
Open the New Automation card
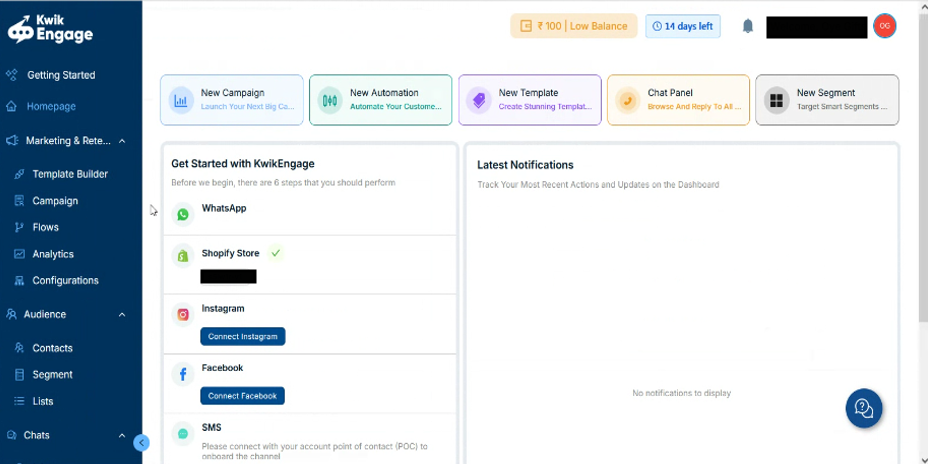[x=381, y=100]
